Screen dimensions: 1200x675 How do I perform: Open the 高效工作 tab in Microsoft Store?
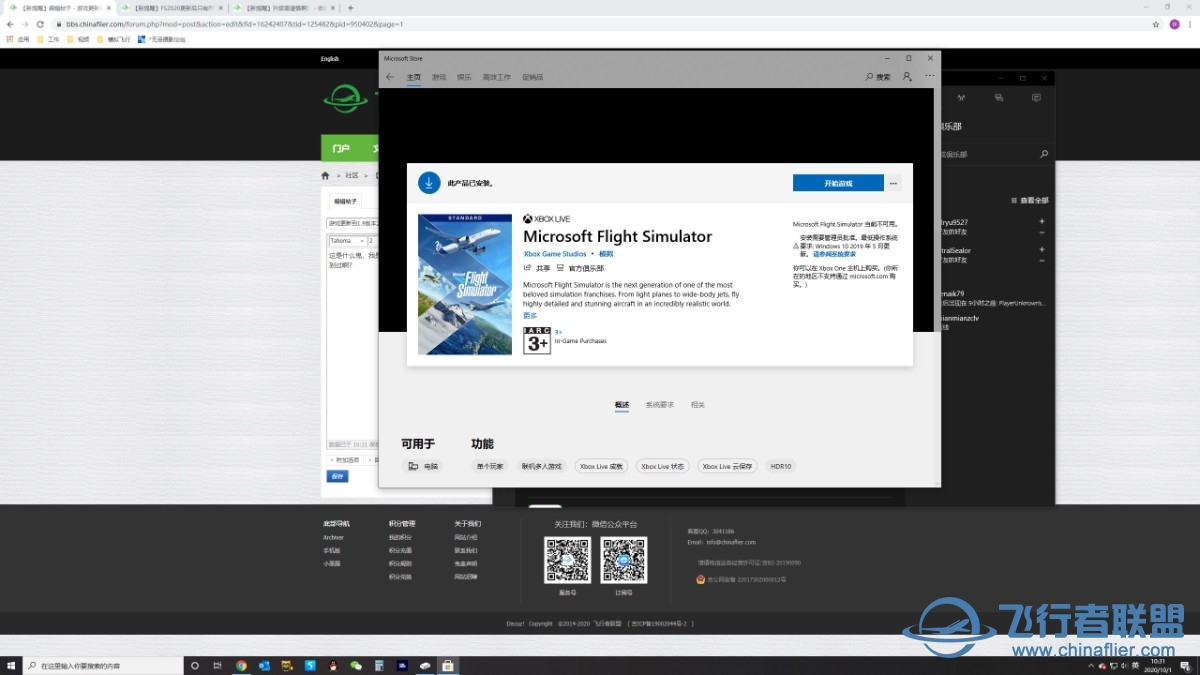pyautogui.click(x=496, y=77)
